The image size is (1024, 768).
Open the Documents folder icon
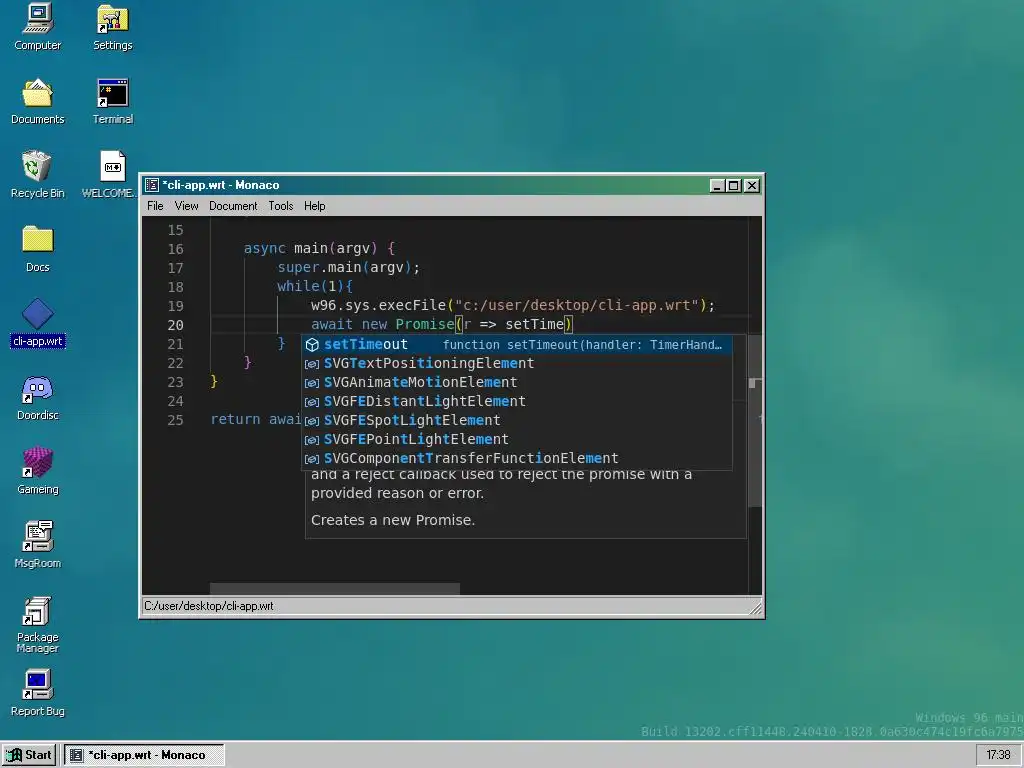37,101
